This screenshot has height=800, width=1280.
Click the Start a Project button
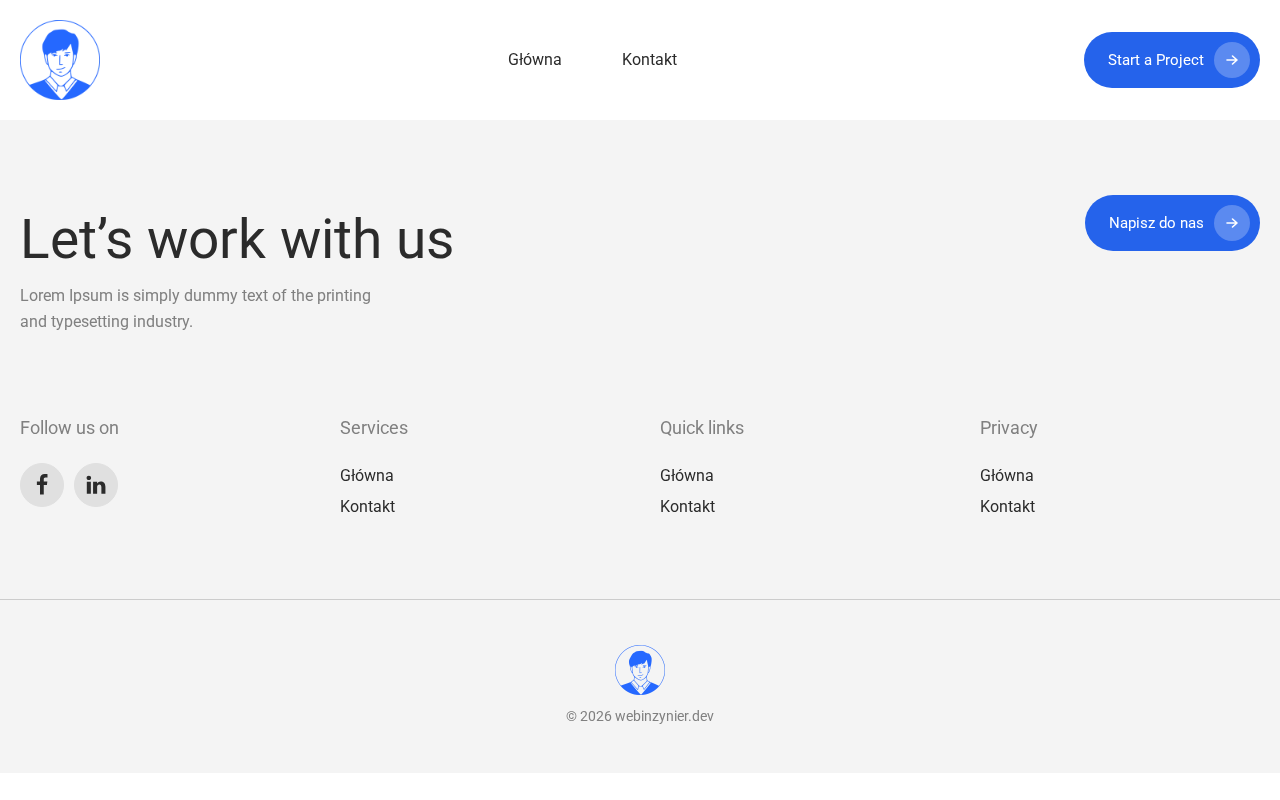point(1172,60)
